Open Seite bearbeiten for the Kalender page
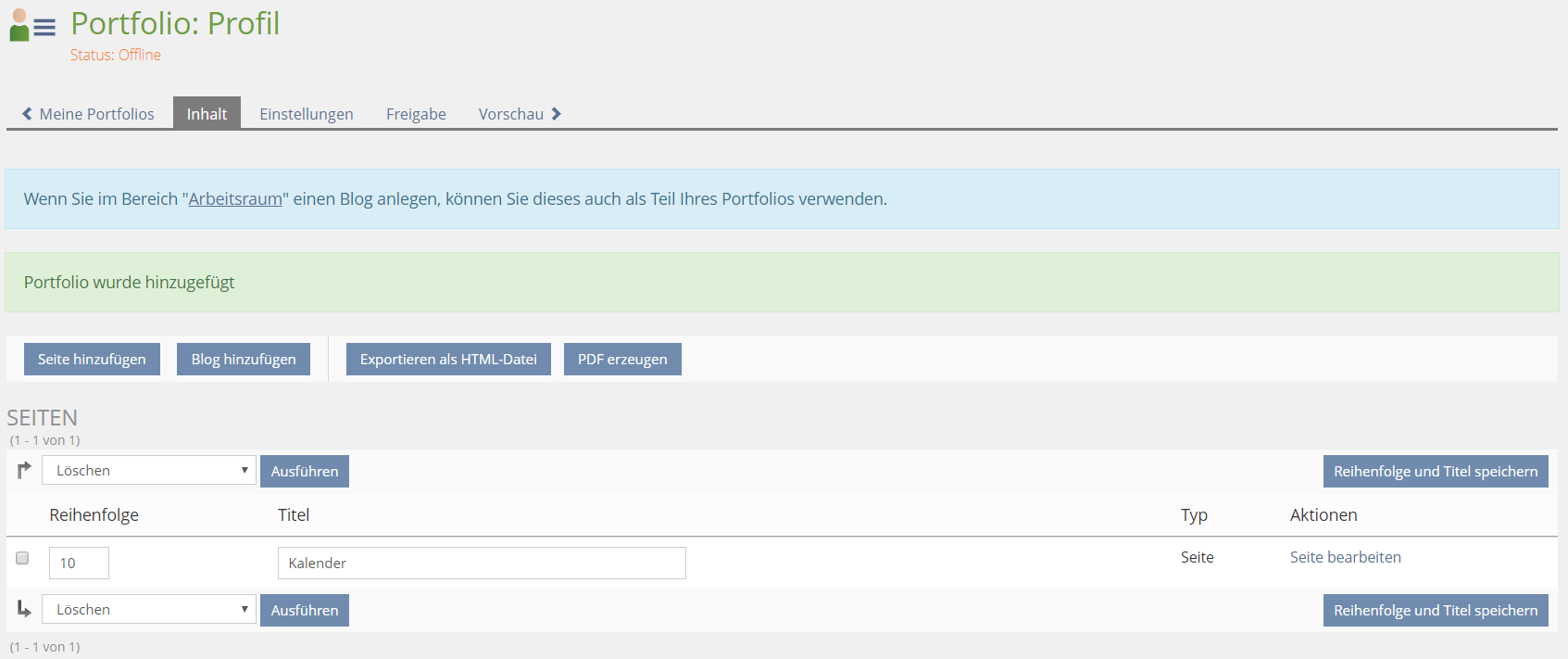The width and height of the screenshot is (1568, 659). click(1345, 557)
